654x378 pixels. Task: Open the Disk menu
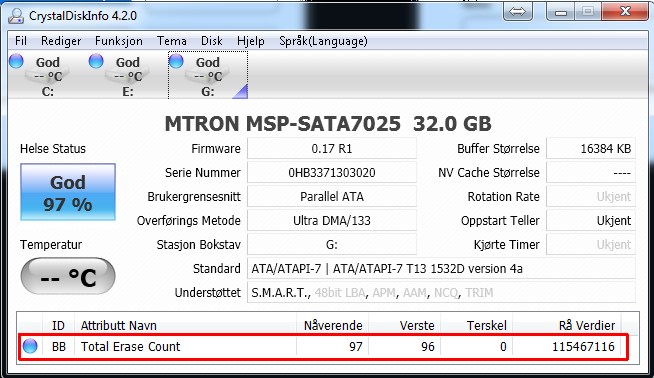pos(211,41)
